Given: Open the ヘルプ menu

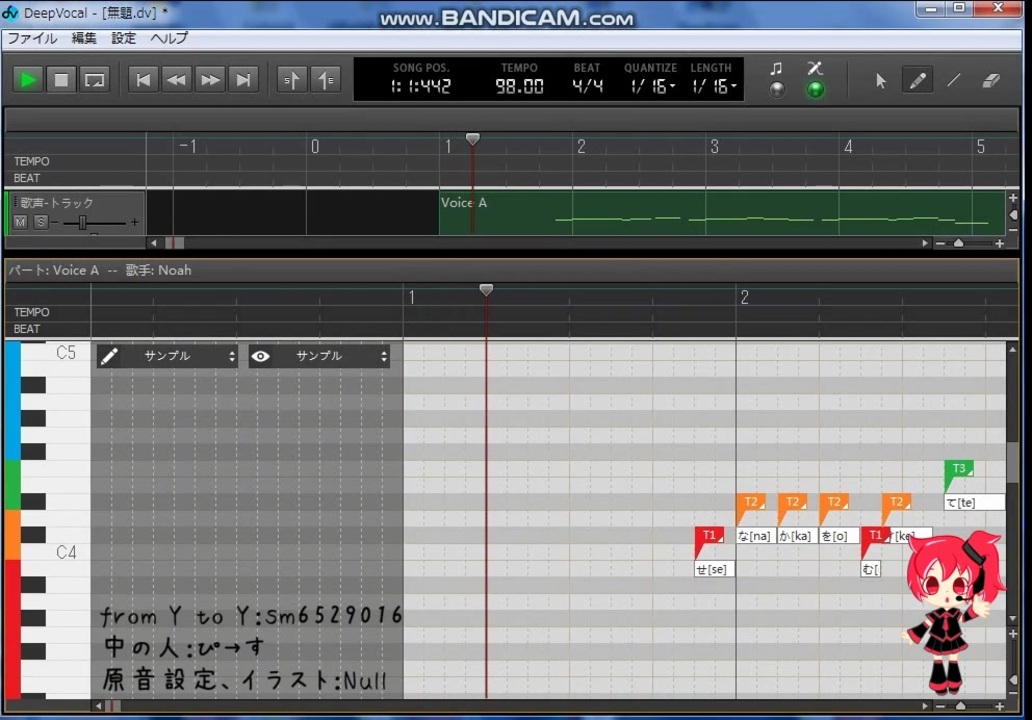Looking at the screenshot, I should [x=169, y=38].
